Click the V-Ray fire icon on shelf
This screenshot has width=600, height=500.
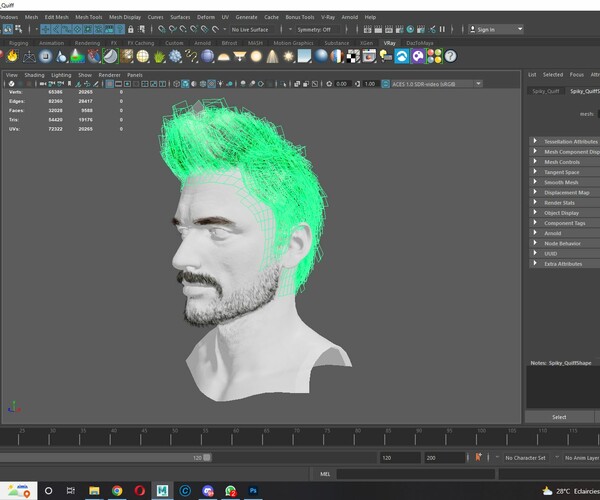coord(13,56)
